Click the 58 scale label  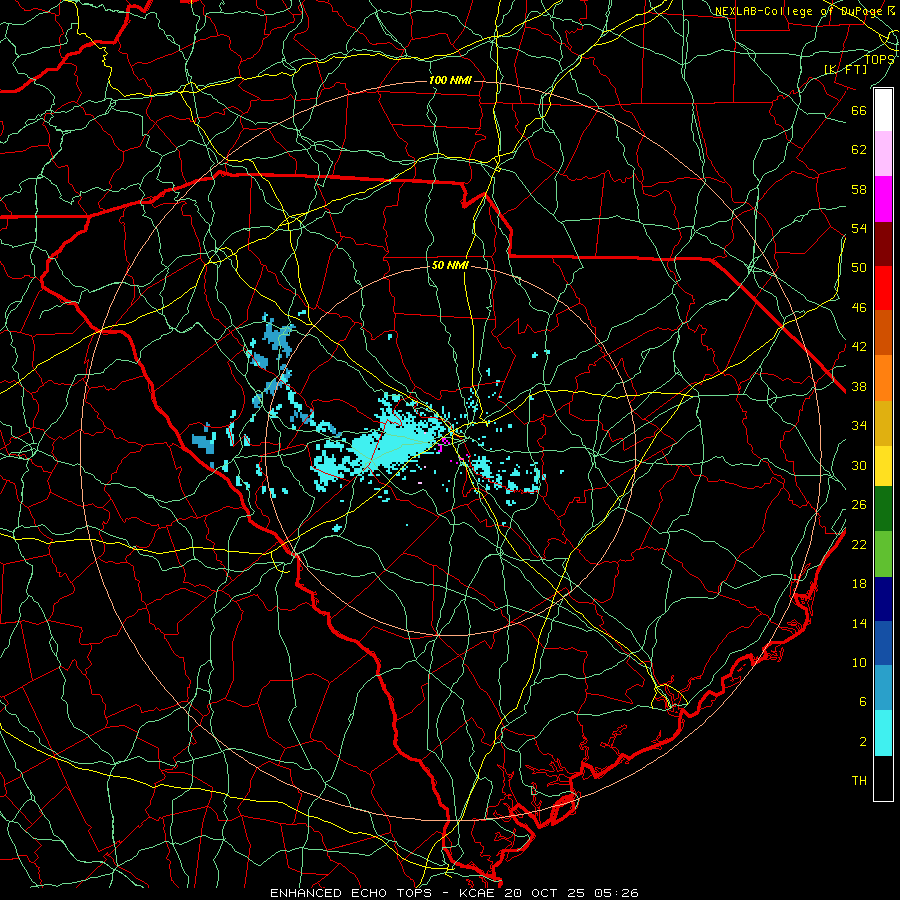859,189
